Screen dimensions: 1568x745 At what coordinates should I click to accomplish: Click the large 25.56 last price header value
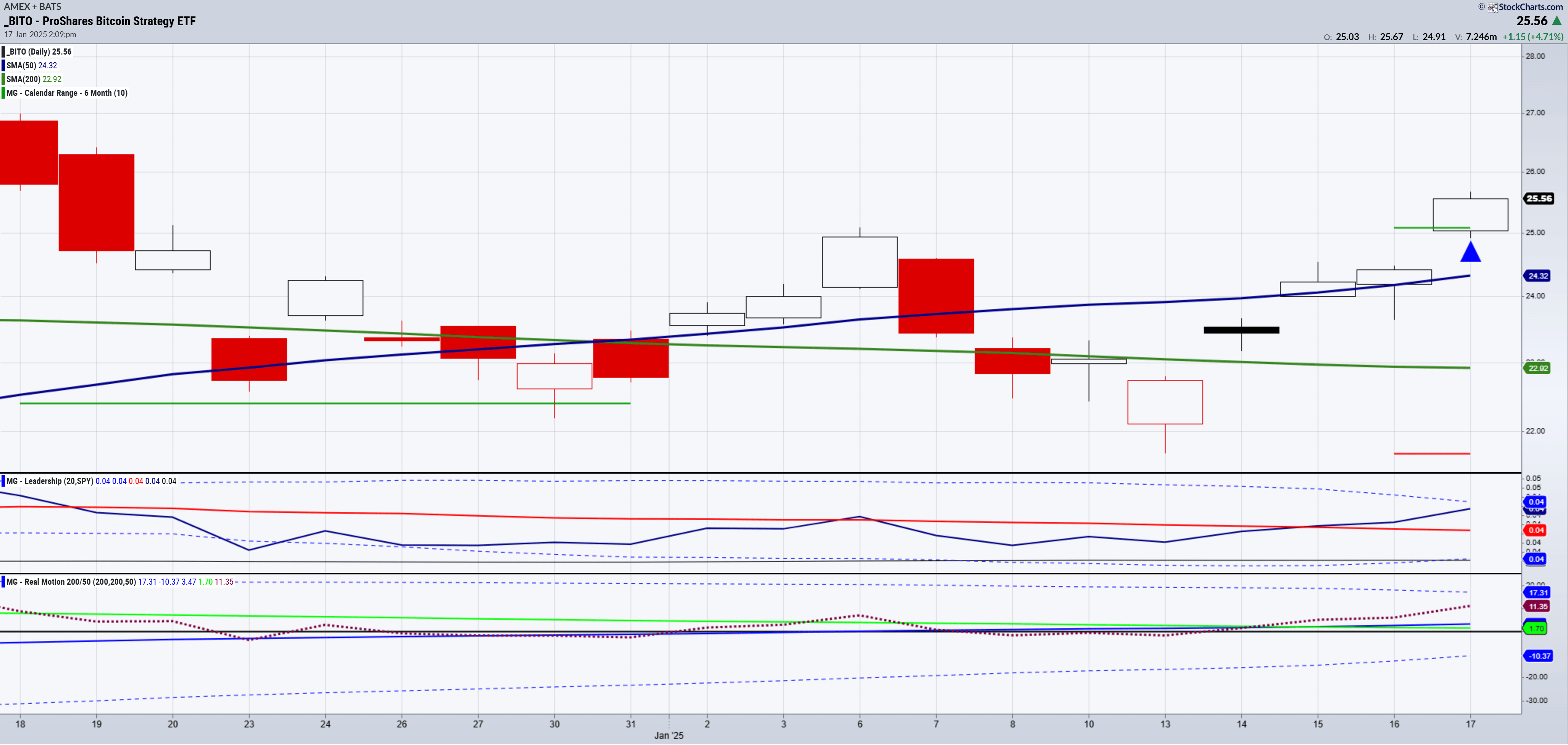1531,21
